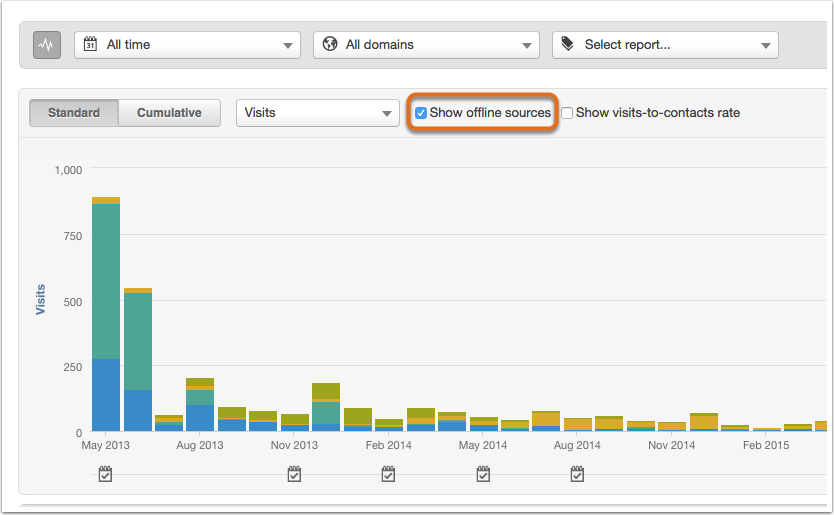Open the Visits metric dropdown
Image resolution: width=834 pixels, height=515 pixels.
coord(318,113)
